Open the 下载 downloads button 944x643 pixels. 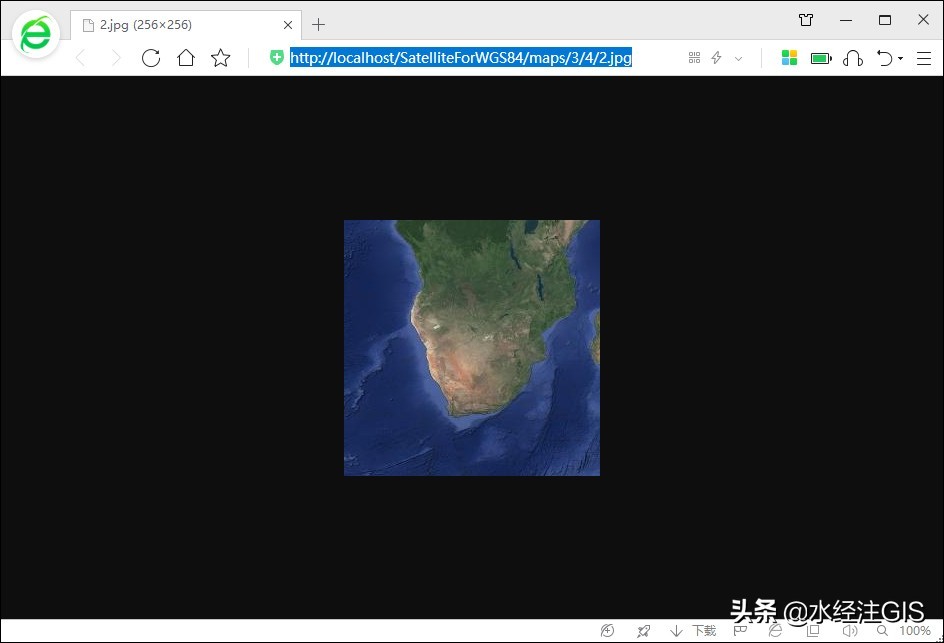pyautogui.click(x=694, y=631)
